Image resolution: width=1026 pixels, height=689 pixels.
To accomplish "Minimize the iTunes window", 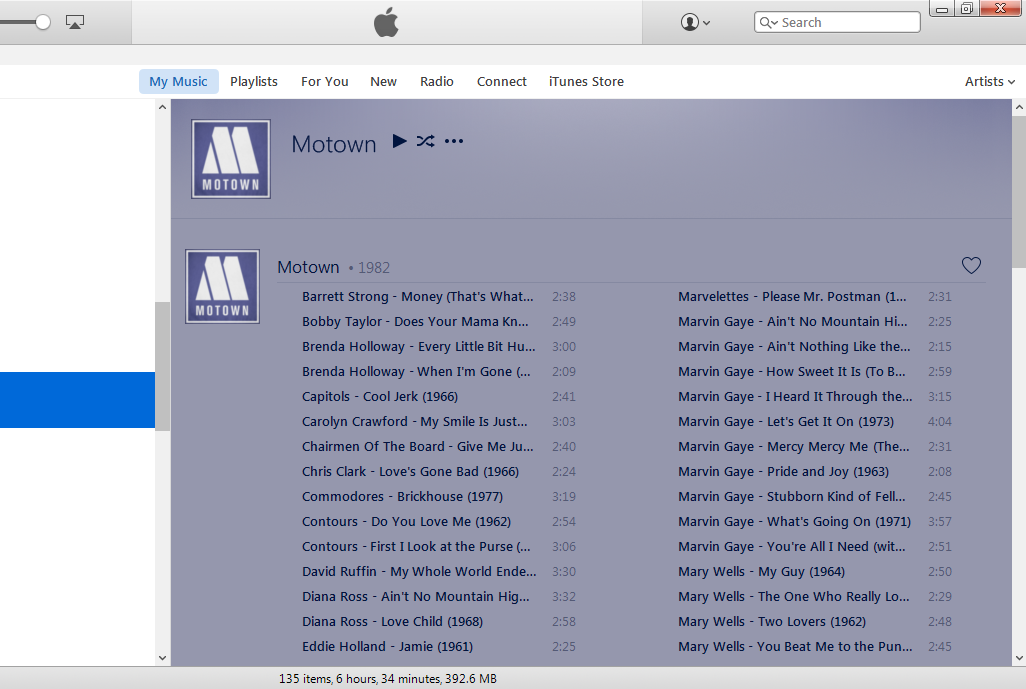I will pos(942,9).
